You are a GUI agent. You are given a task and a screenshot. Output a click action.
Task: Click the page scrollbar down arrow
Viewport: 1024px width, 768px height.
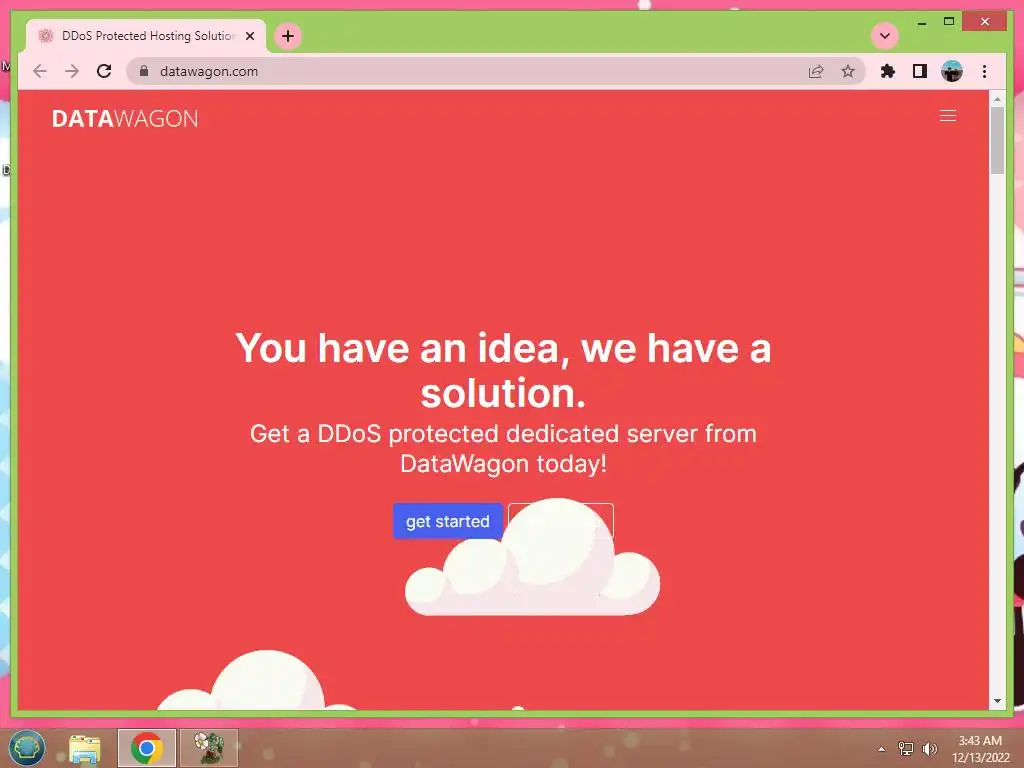click(x=997, y=701)
